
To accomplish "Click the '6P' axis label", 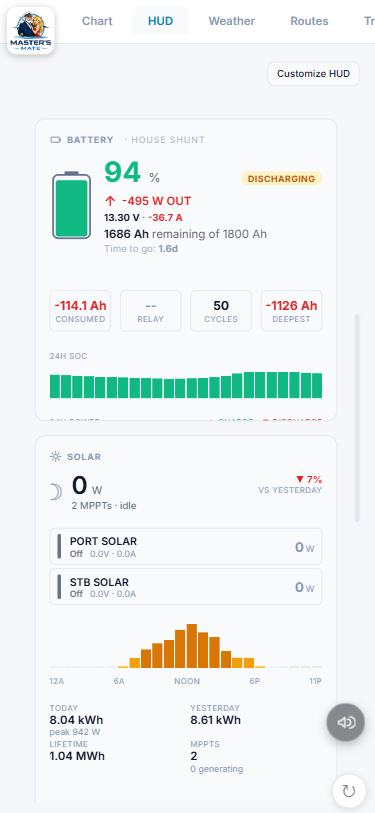I will (x=255, y=681).
